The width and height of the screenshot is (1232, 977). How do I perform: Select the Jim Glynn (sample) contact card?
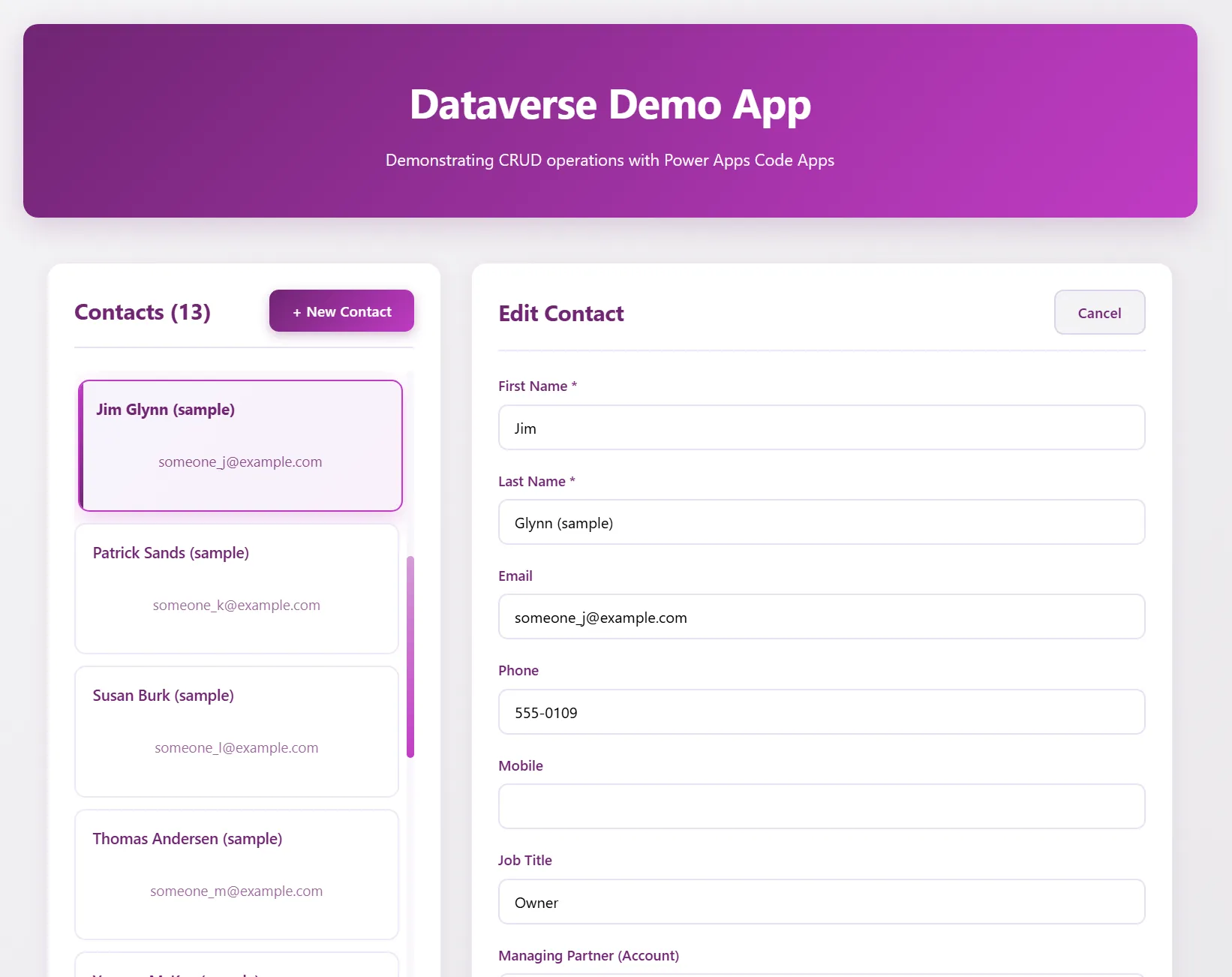[240, 446]
